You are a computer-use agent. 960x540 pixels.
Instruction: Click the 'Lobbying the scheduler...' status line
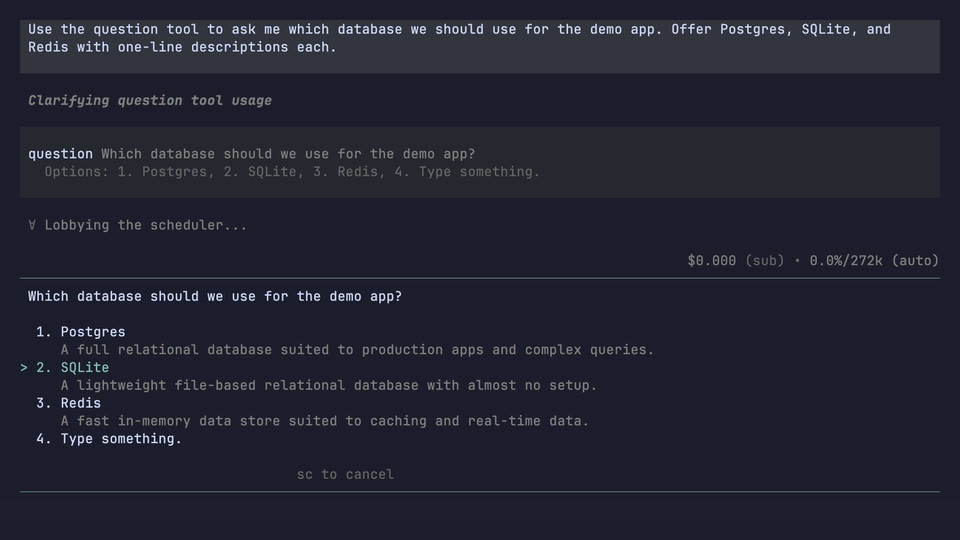146,225
